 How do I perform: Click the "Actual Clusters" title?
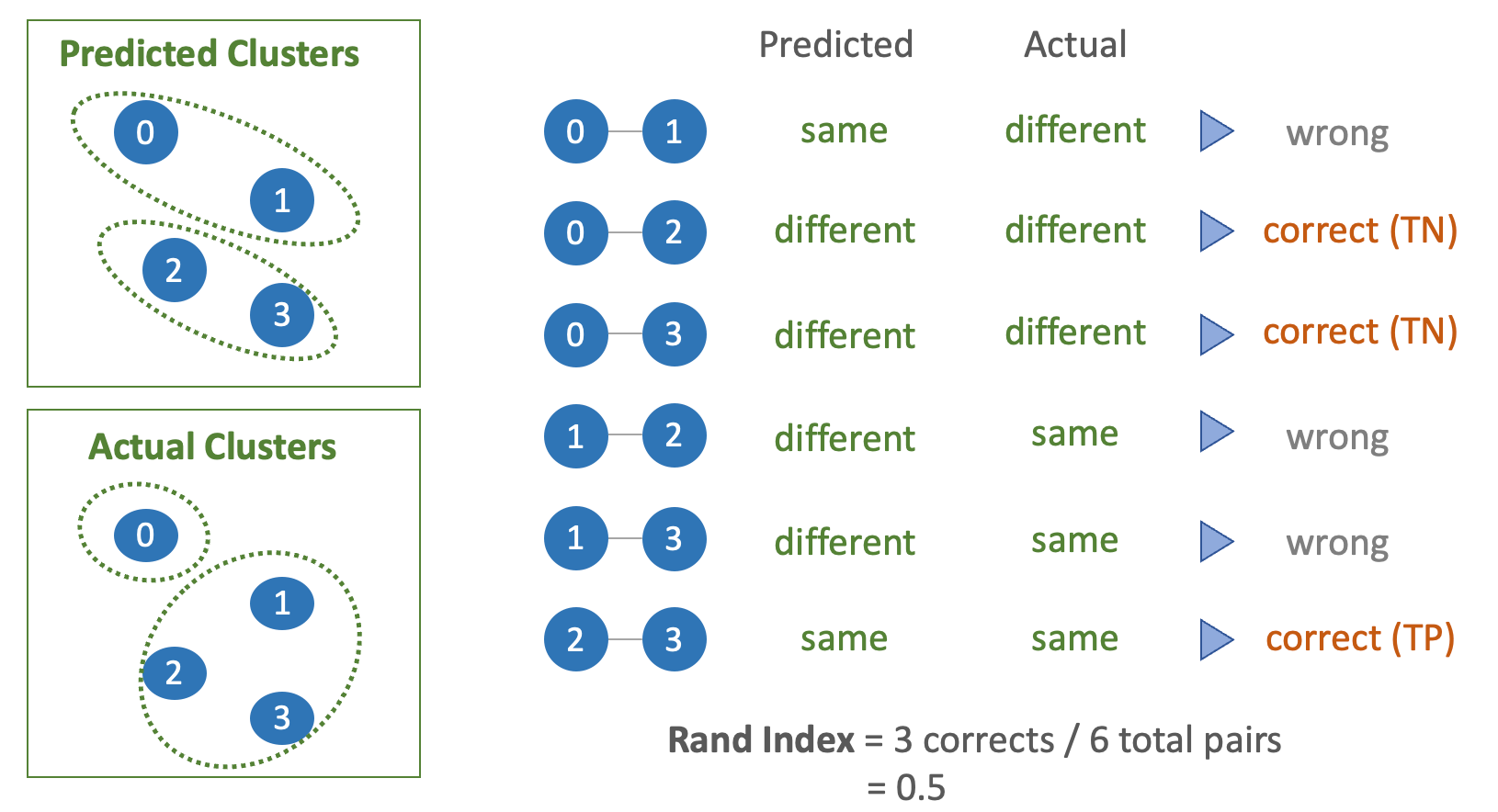coord(212,447)
